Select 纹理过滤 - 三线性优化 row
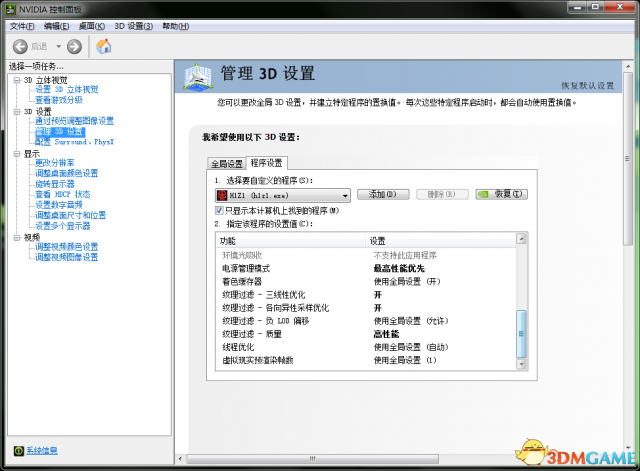Viewport: 640px width, 471px height. point(366,295)
